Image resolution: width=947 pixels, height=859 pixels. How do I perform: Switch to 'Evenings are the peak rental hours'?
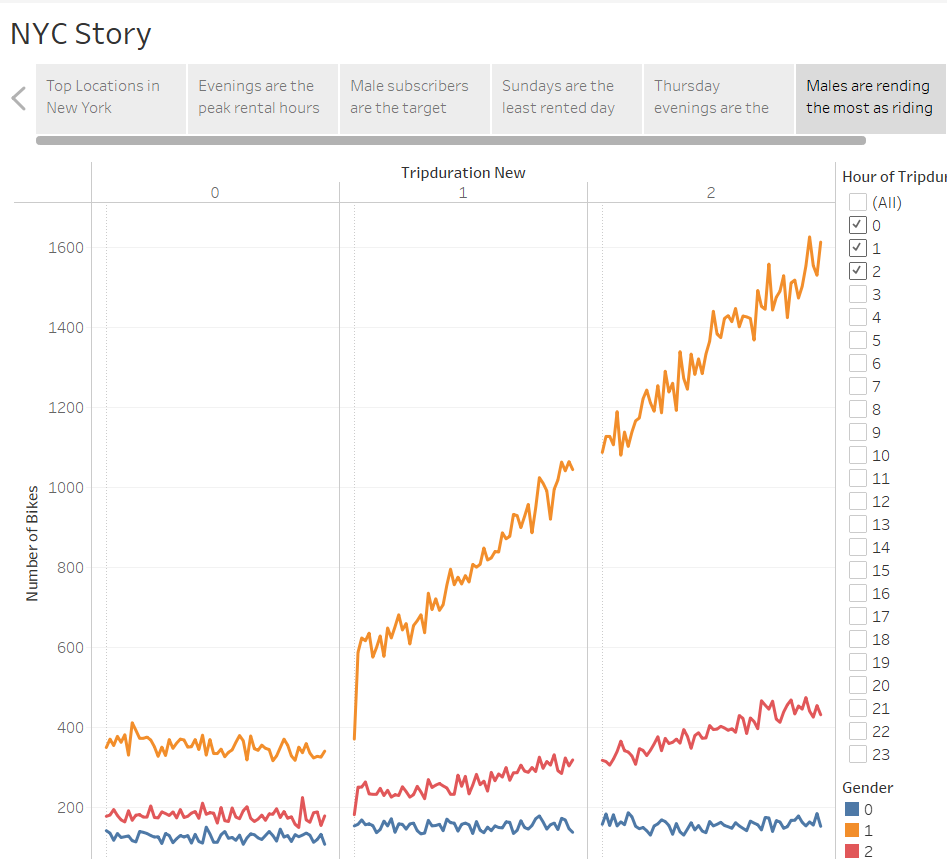pos(262,98)
